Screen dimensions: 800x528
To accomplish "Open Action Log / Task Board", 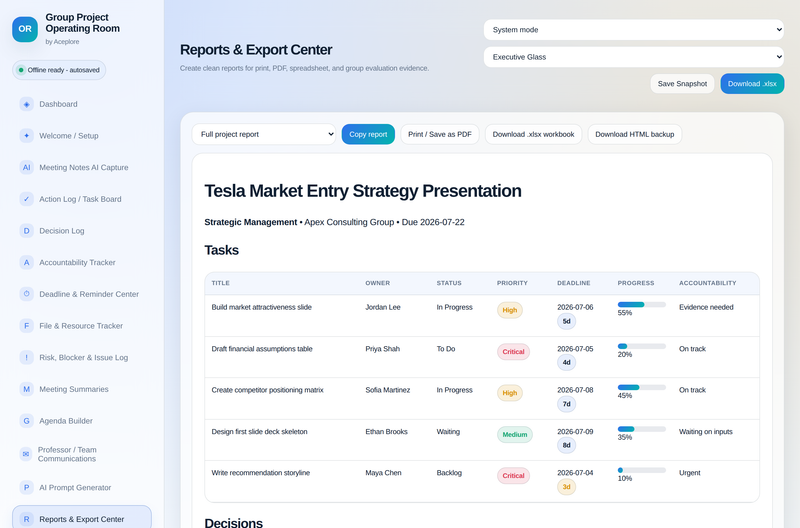I will coord(82,199).
